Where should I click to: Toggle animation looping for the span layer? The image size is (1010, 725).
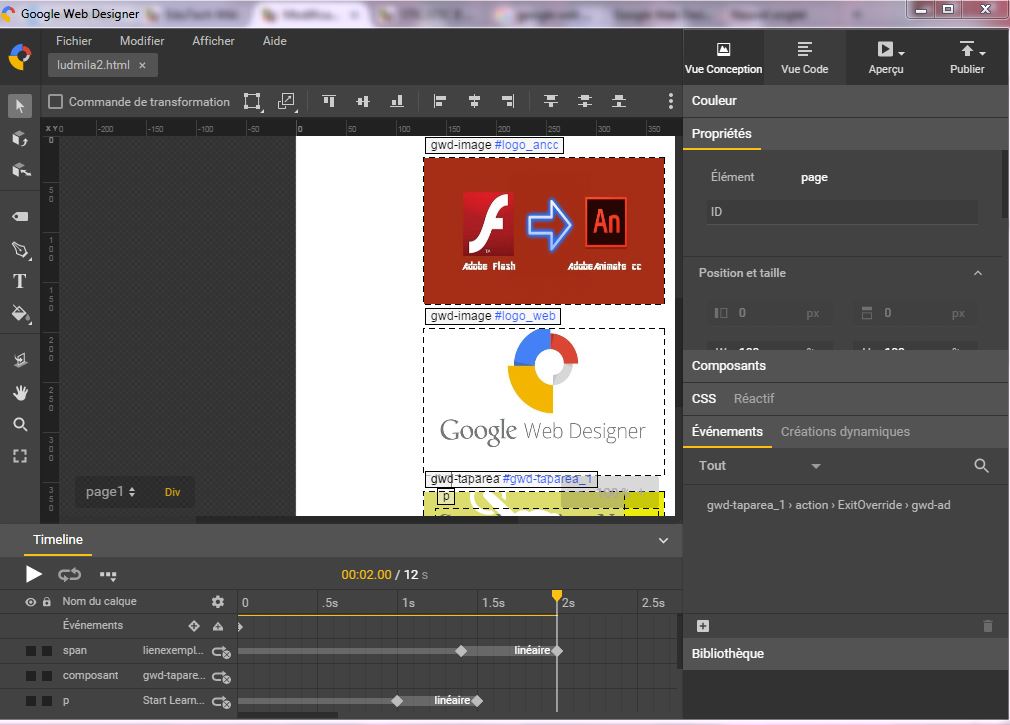point(221,652)
